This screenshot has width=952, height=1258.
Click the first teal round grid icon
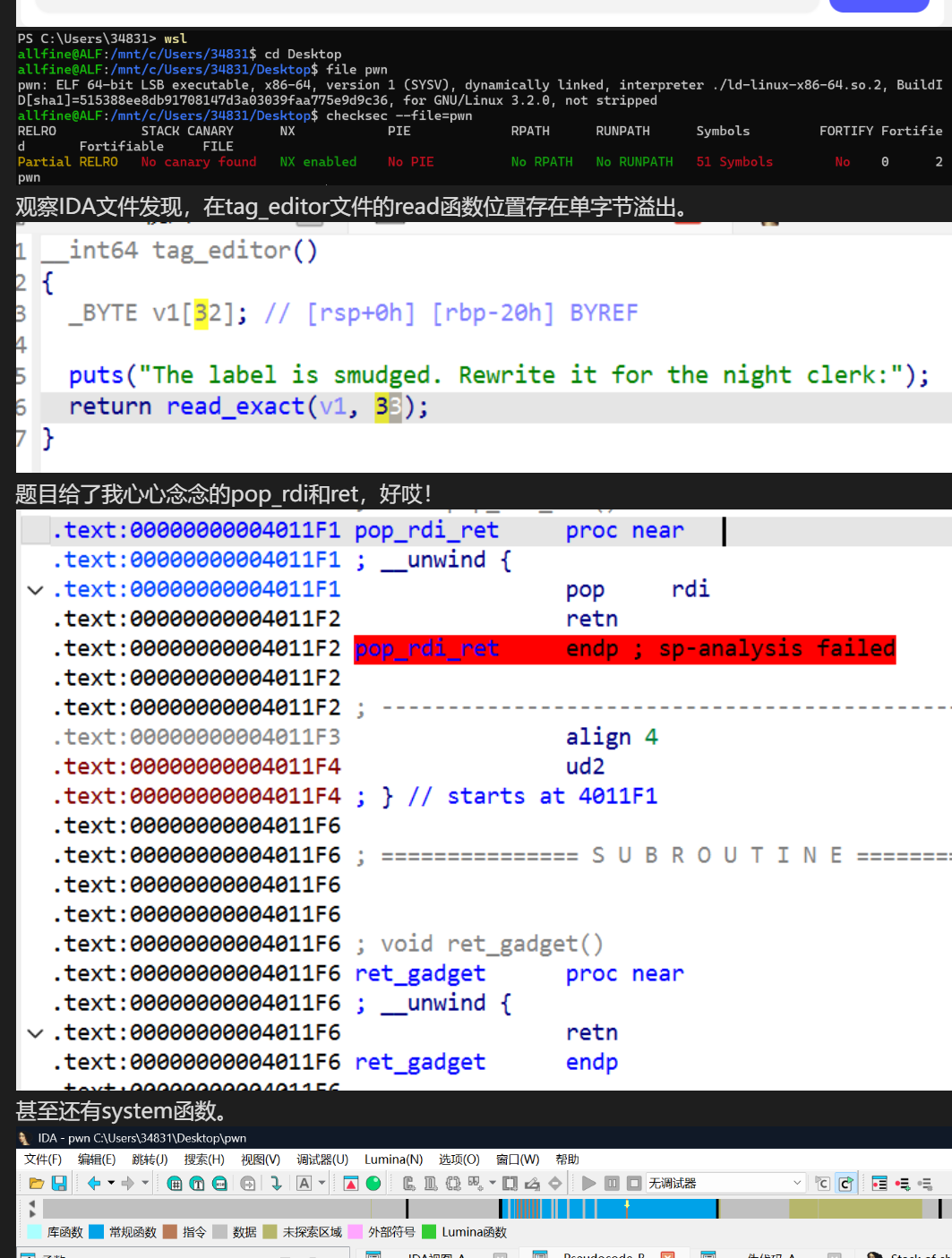click(x=175, y=1184)
